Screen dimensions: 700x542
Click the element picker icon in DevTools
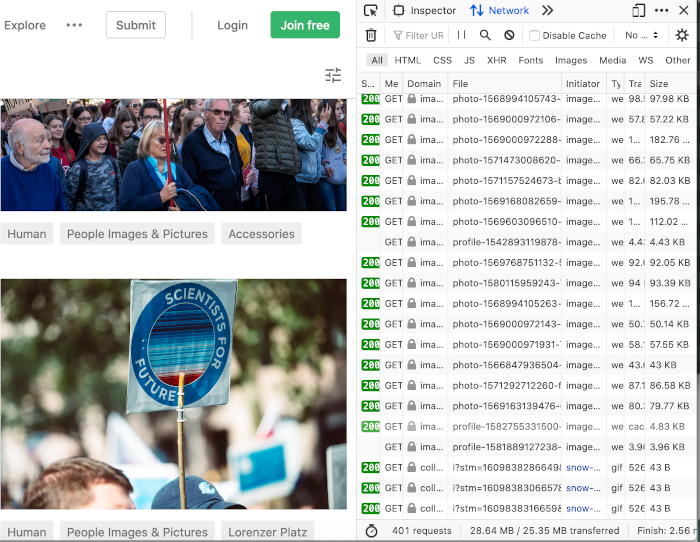click(371, 11)
